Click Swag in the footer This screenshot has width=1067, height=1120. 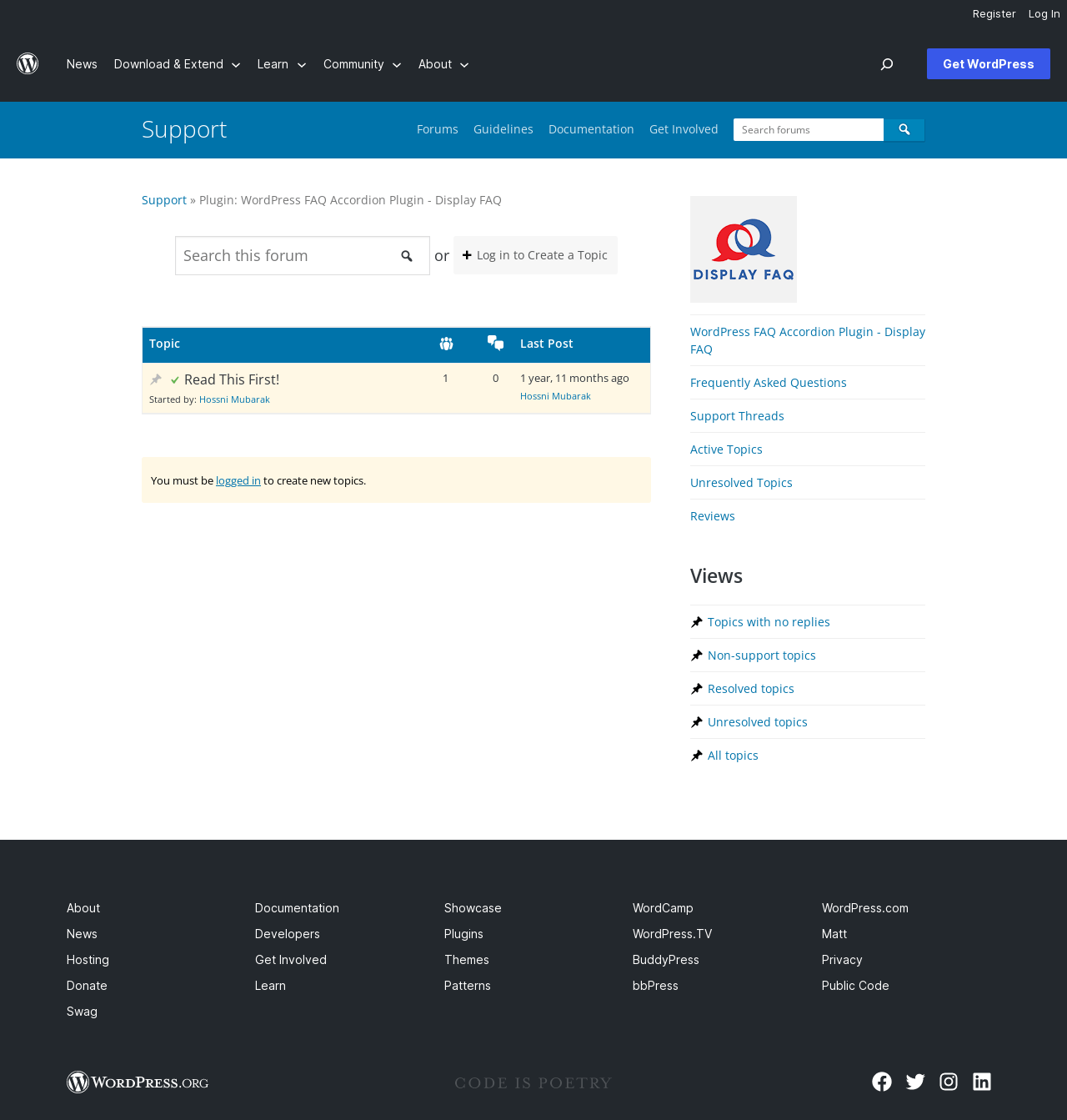(x=82, y=1012)
